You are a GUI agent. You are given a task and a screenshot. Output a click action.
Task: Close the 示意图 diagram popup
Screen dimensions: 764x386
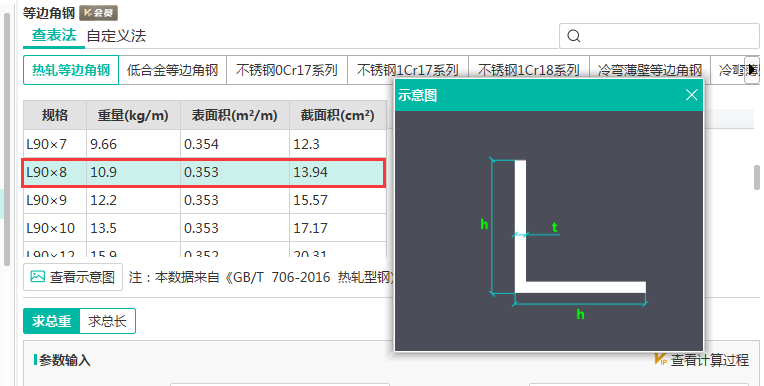(x=691, y=95)
